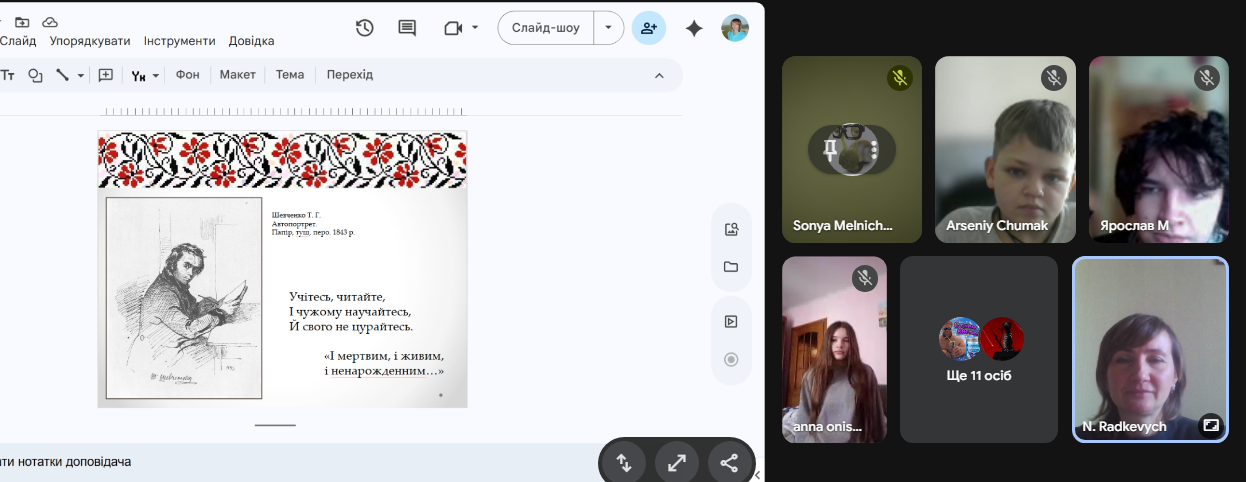This screenshot has width=1246, height=482.
Task: Click muted mic icon on Arseniy Chumak tile
Action: [x=1053, y=78]
